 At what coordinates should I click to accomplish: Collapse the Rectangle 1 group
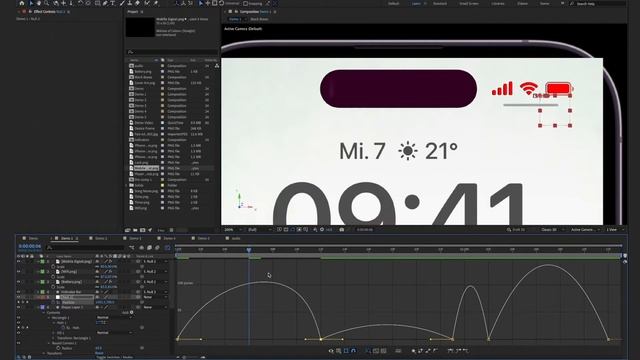[49, 318]
